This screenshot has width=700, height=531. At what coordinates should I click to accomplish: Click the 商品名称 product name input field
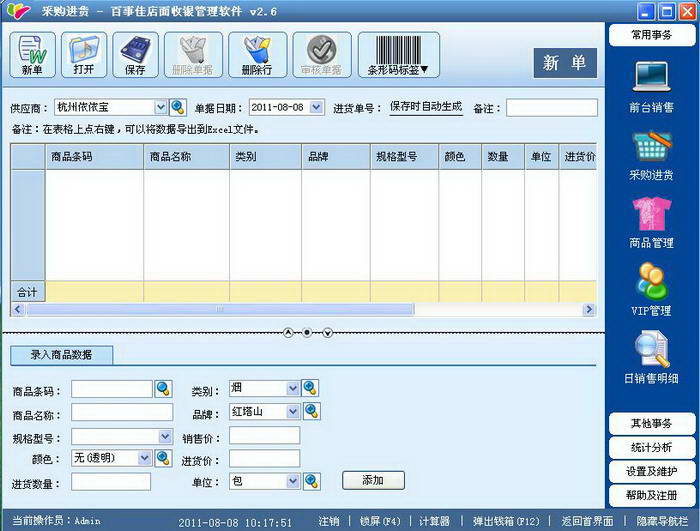122,412
